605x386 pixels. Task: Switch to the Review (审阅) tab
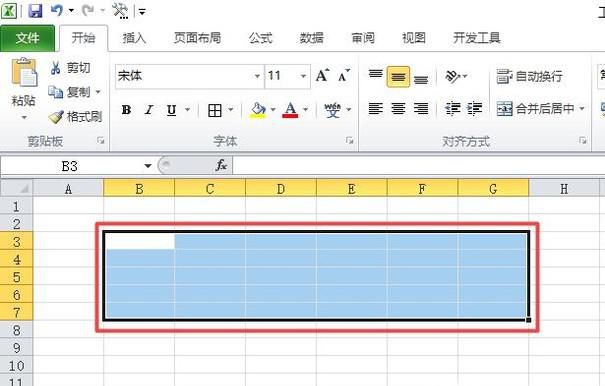point(363,38)
